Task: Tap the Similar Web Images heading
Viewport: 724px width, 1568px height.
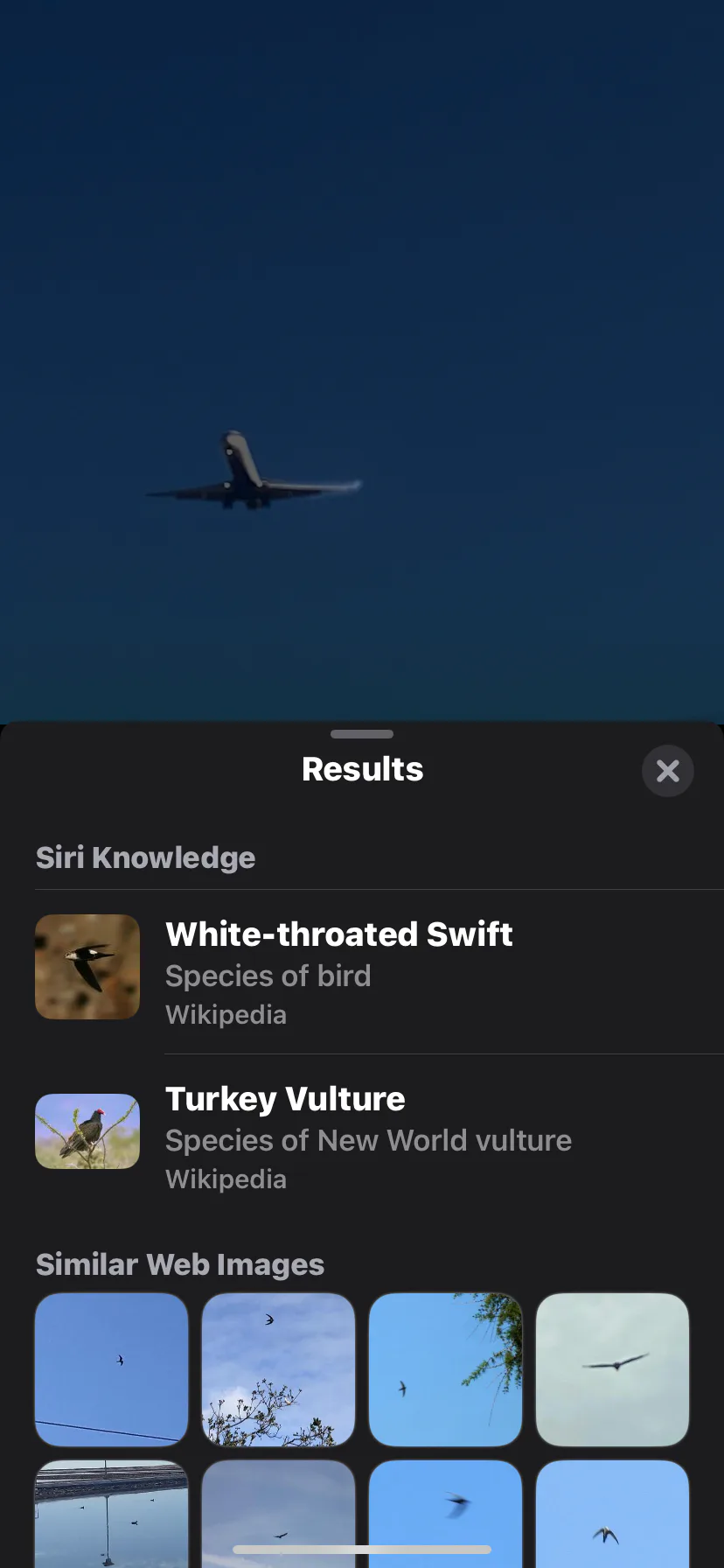Action: tap(180, 1264)
